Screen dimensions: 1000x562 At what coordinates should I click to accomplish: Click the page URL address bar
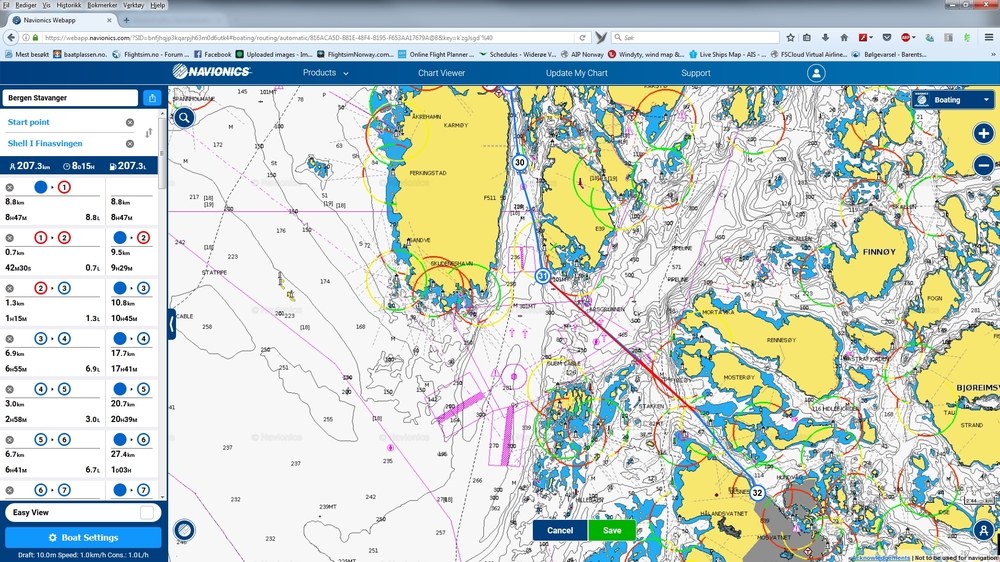(306, 38)
